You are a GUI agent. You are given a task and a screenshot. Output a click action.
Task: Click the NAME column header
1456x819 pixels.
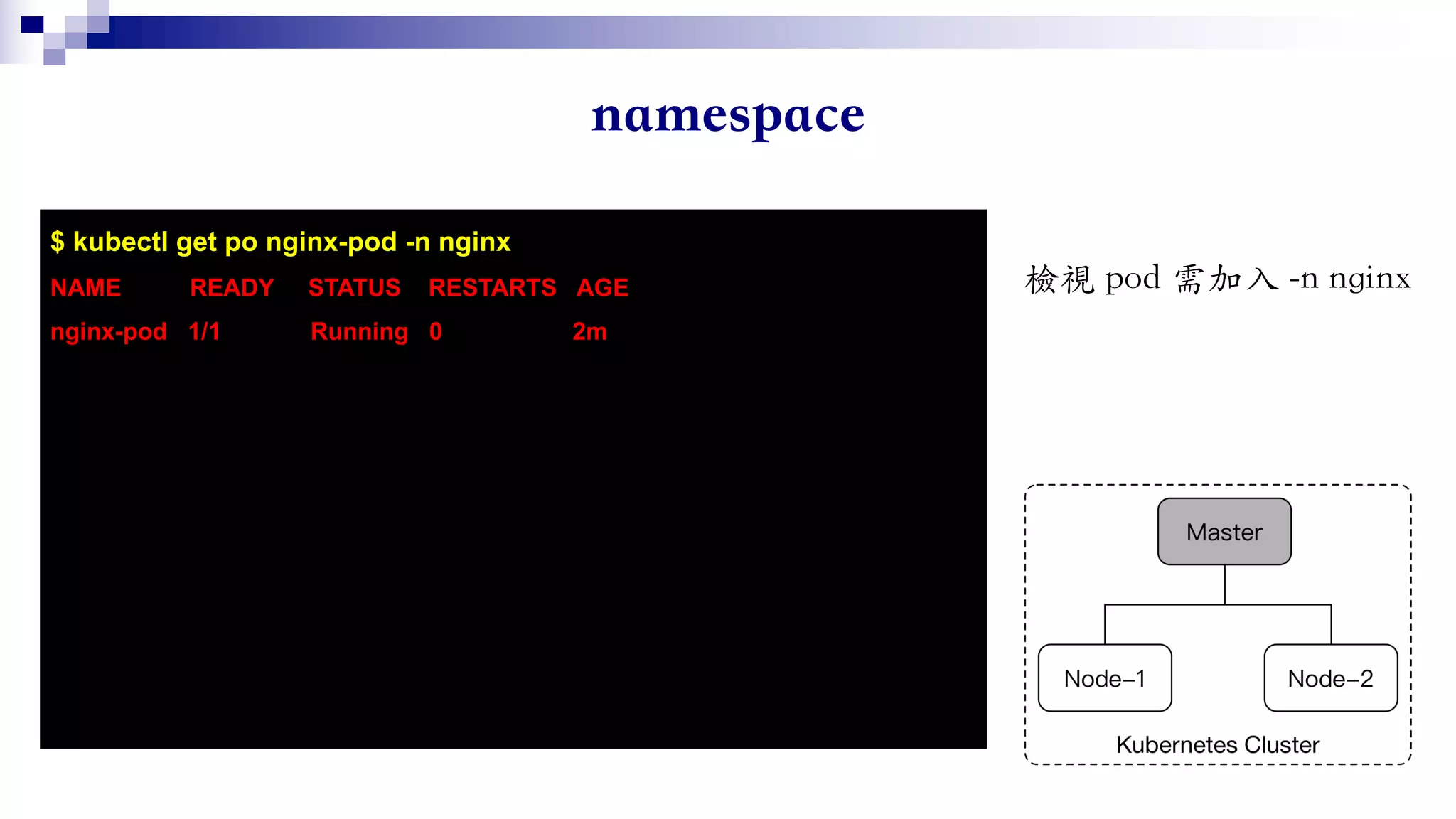point(85,288)
